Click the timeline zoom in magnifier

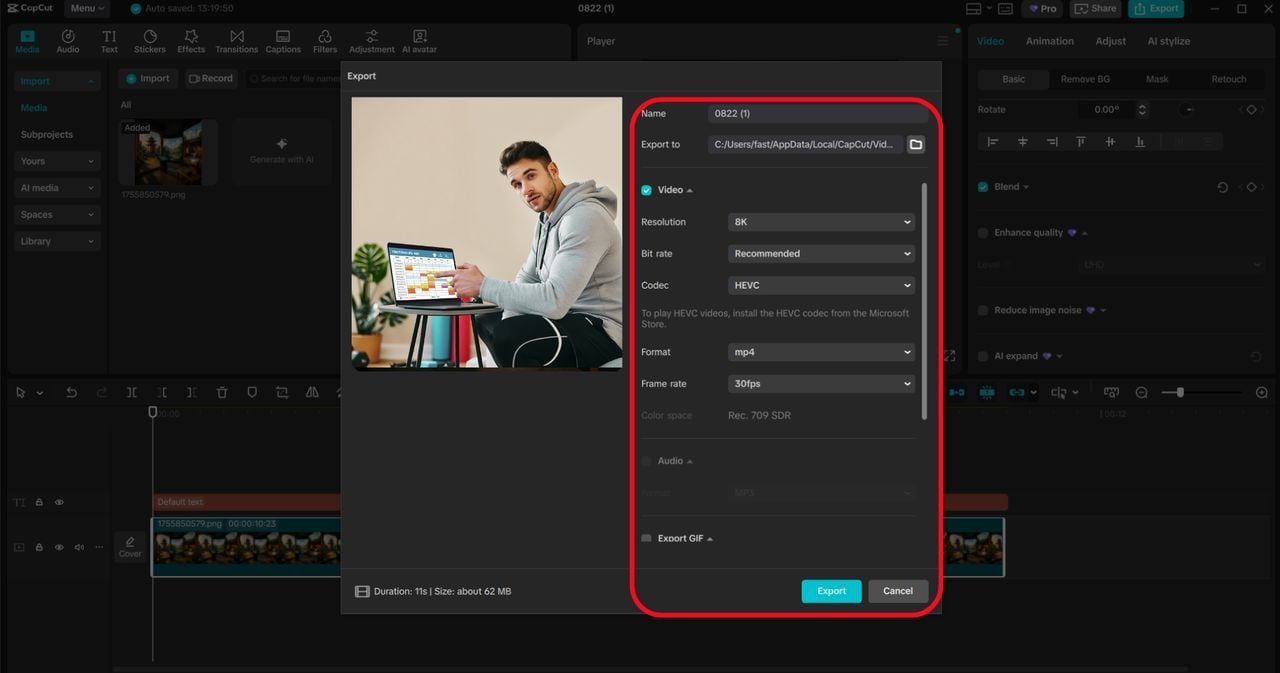click(1262, 393)
